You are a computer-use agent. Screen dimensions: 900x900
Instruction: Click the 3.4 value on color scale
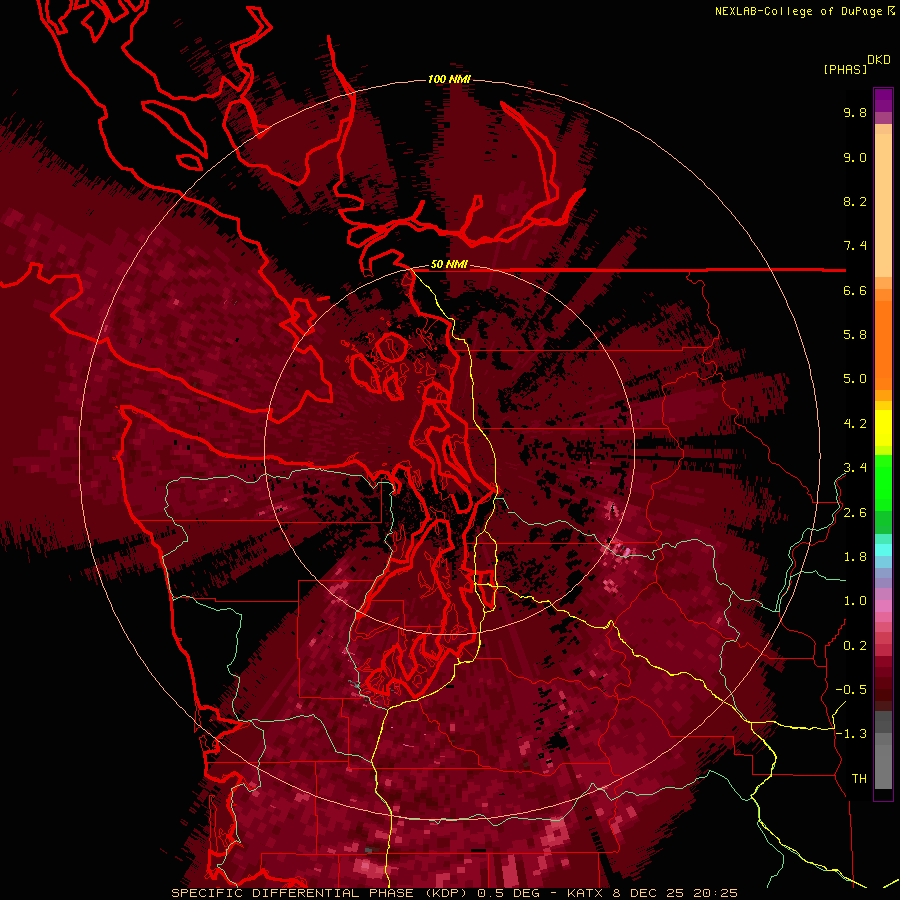point(855,468)
